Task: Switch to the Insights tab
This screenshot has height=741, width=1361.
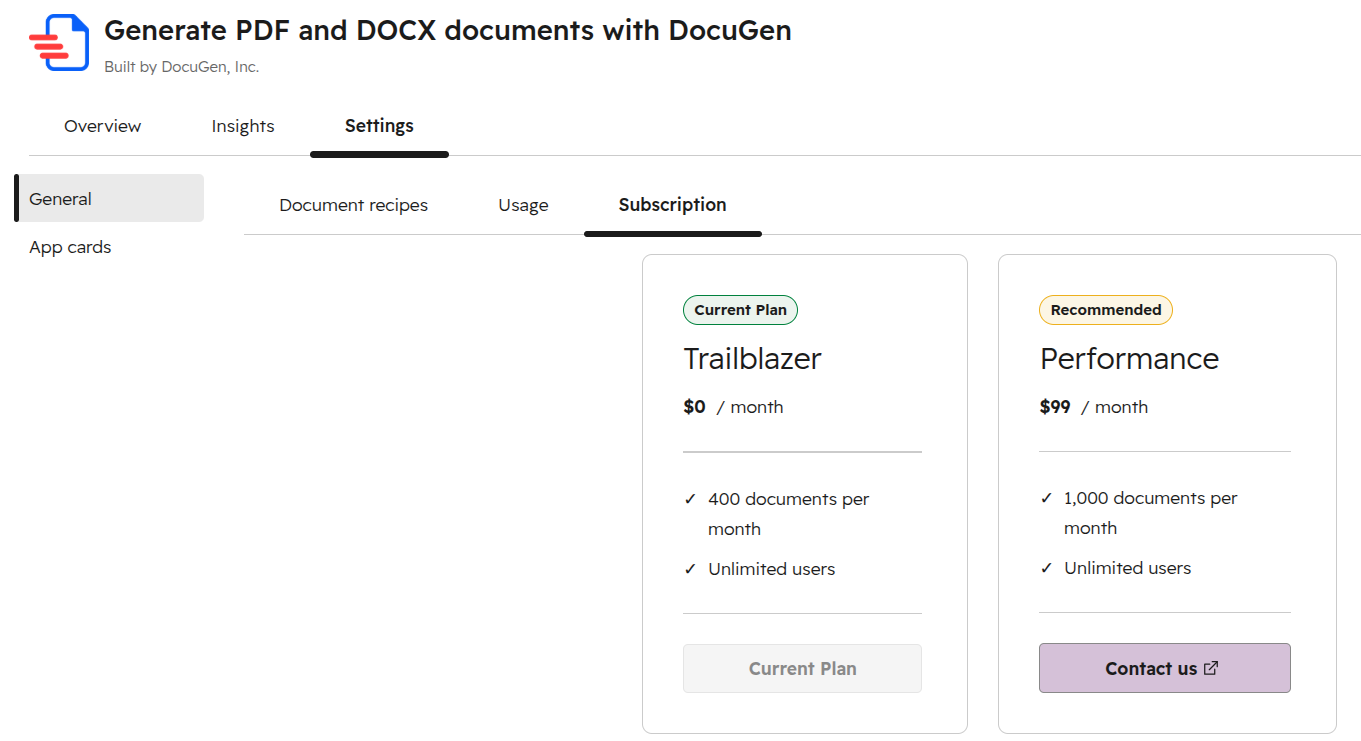Action: (243, 126)
